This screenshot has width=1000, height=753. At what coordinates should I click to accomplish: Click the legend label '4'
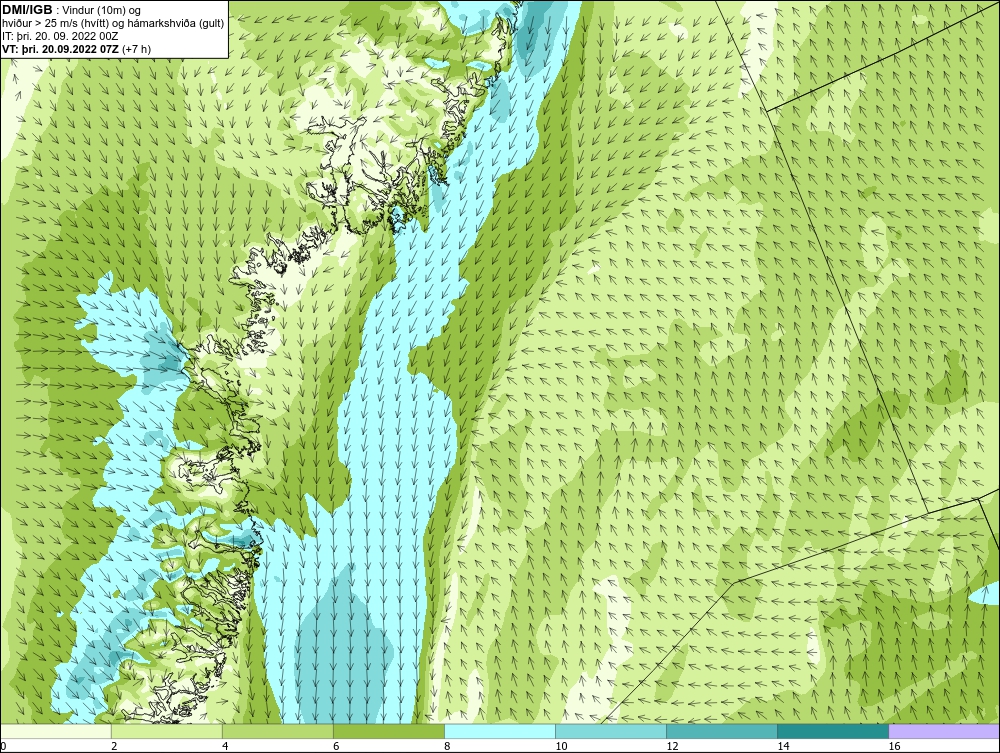224,747
